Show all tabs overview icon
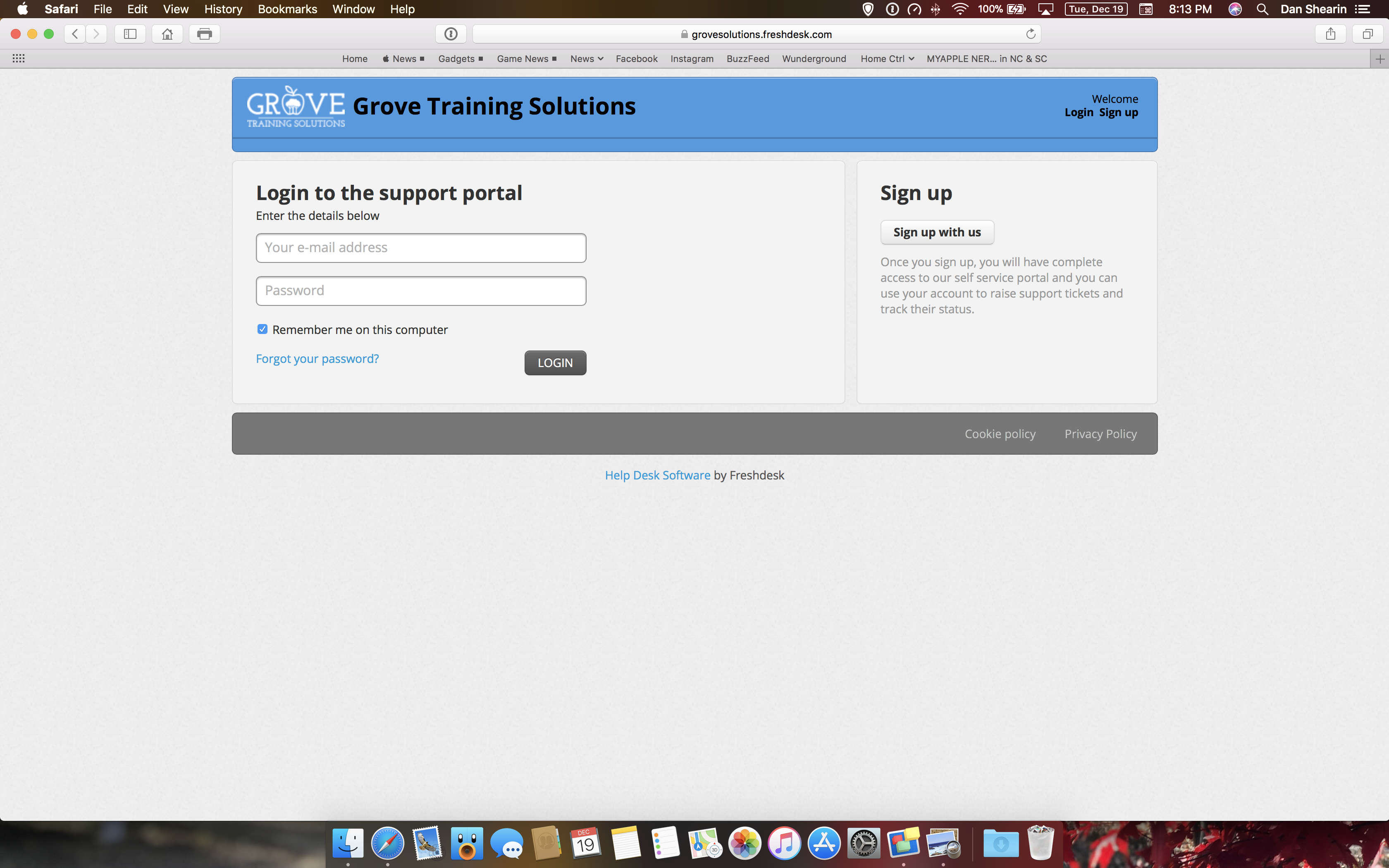This screenshot has width=1389, height=868. coord(1368,34)
